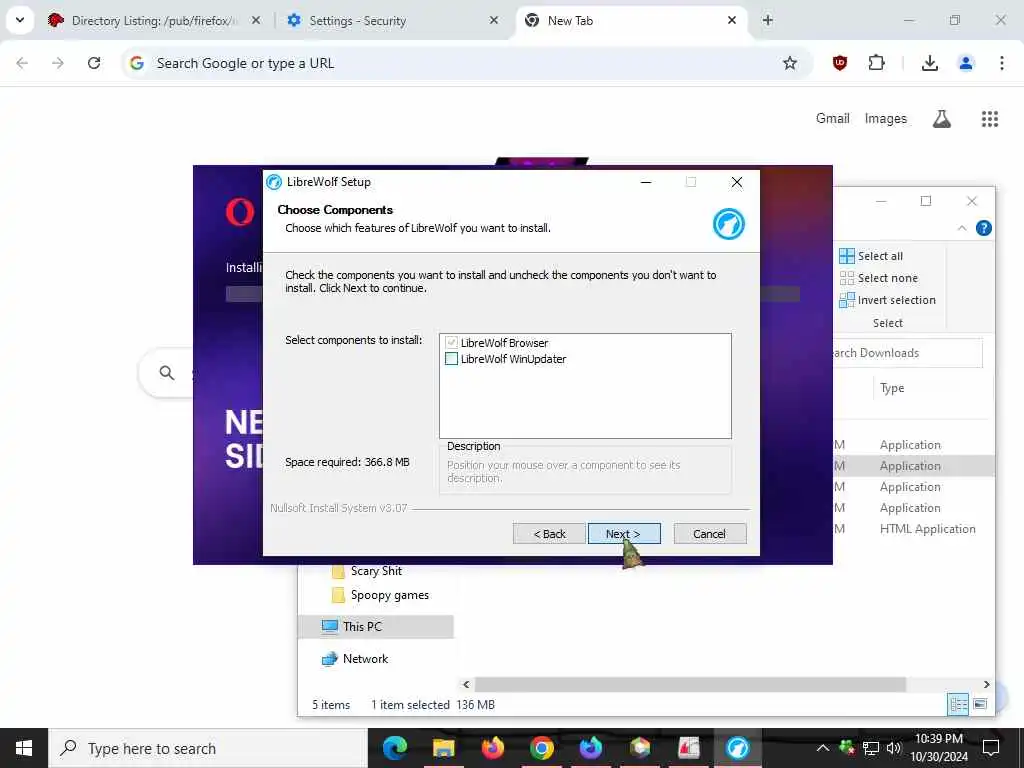Cancel the LibreWolf installation

pos(709,534)
